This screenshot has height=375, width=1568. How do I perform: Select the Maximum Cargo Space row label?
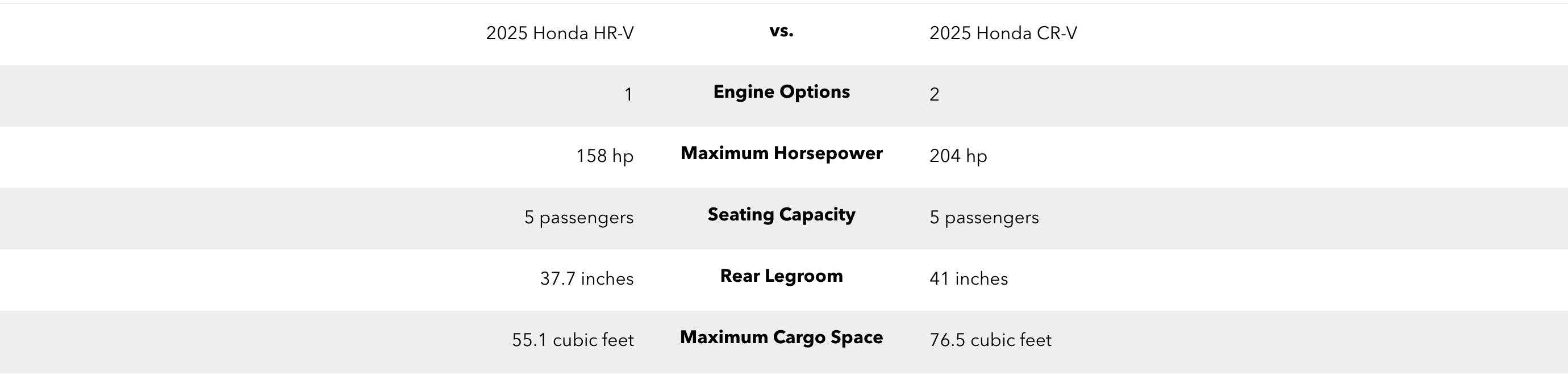click(x=781, y=338)
